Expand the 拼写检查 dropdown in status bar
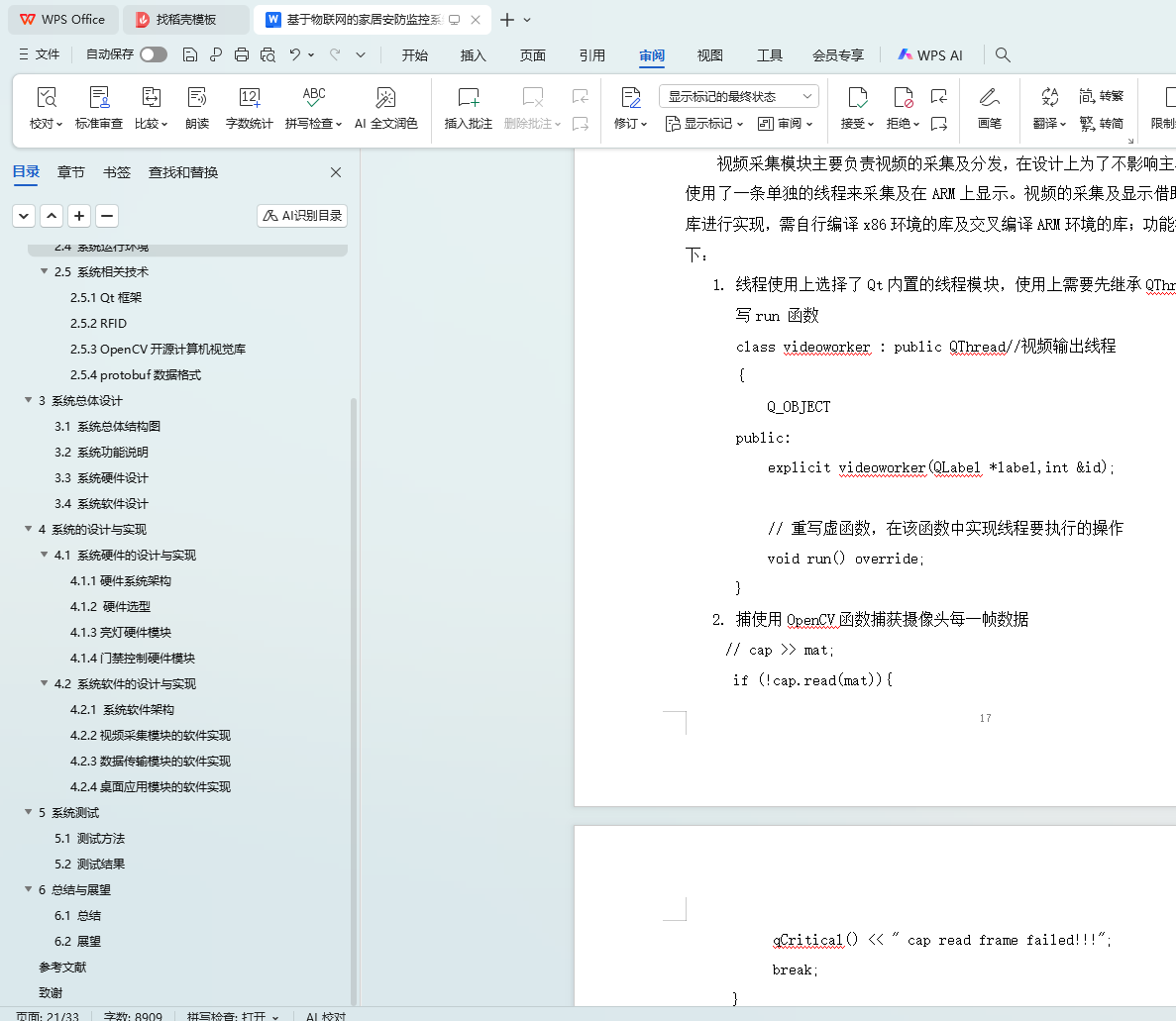This screenshot has width=1176, height=1021. pos(274,1016)
